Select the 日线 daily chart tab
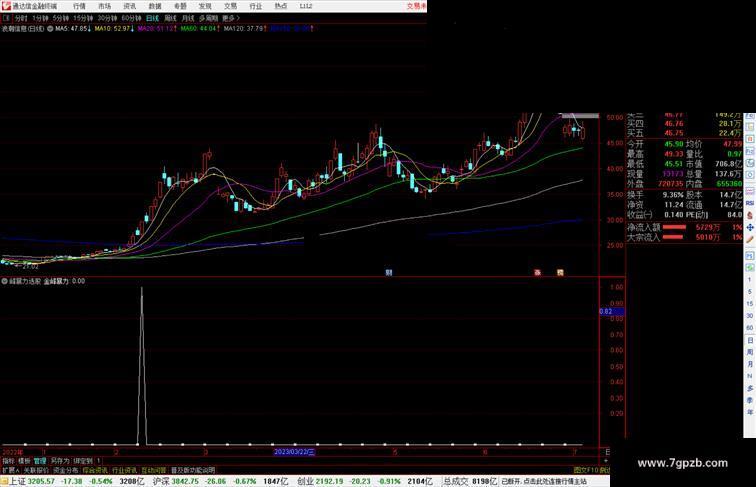The image size is (756, 487). 152,18
